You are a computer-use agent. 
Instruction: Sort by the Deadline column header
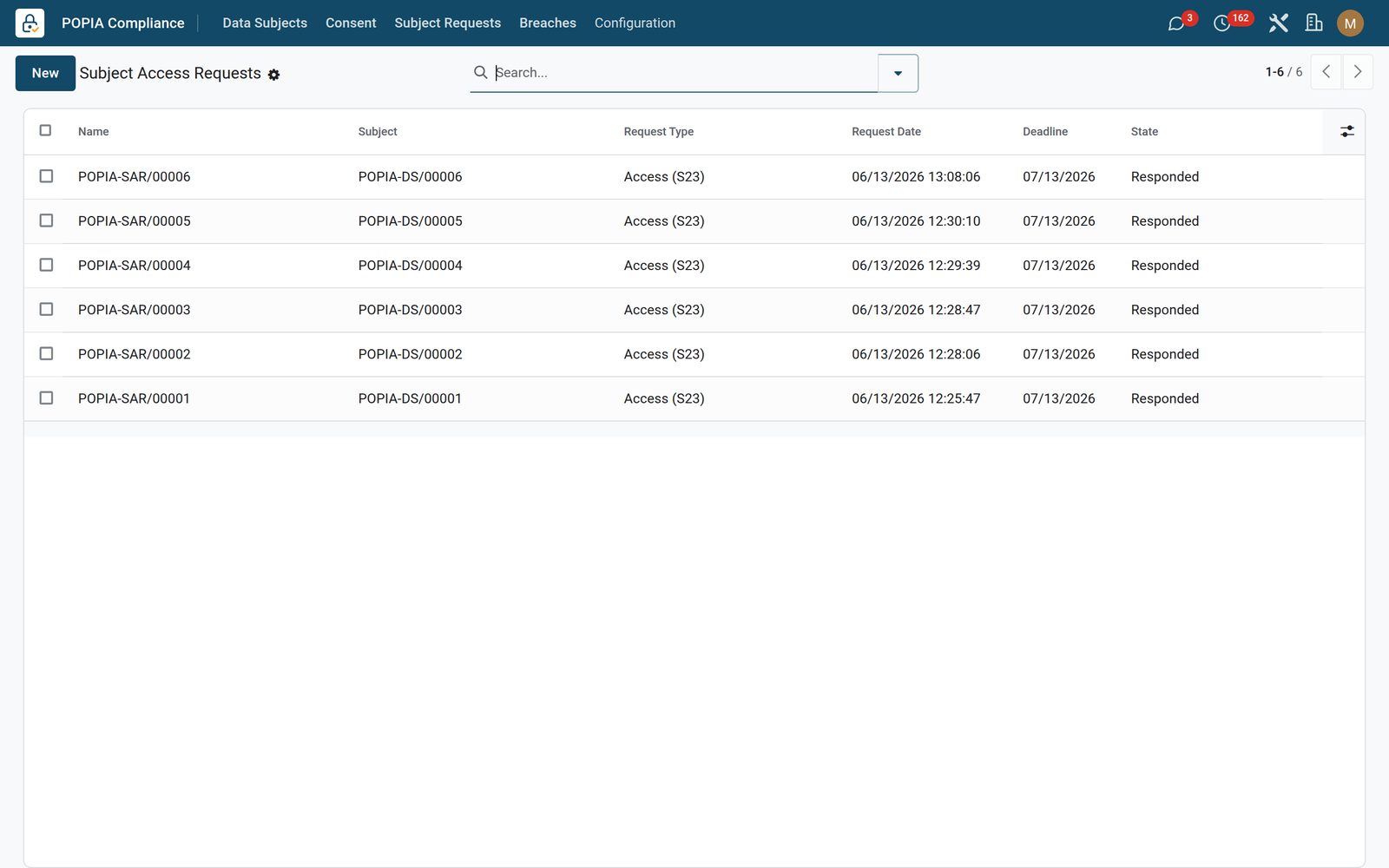pyautogui.click(x=1045, y=132)
